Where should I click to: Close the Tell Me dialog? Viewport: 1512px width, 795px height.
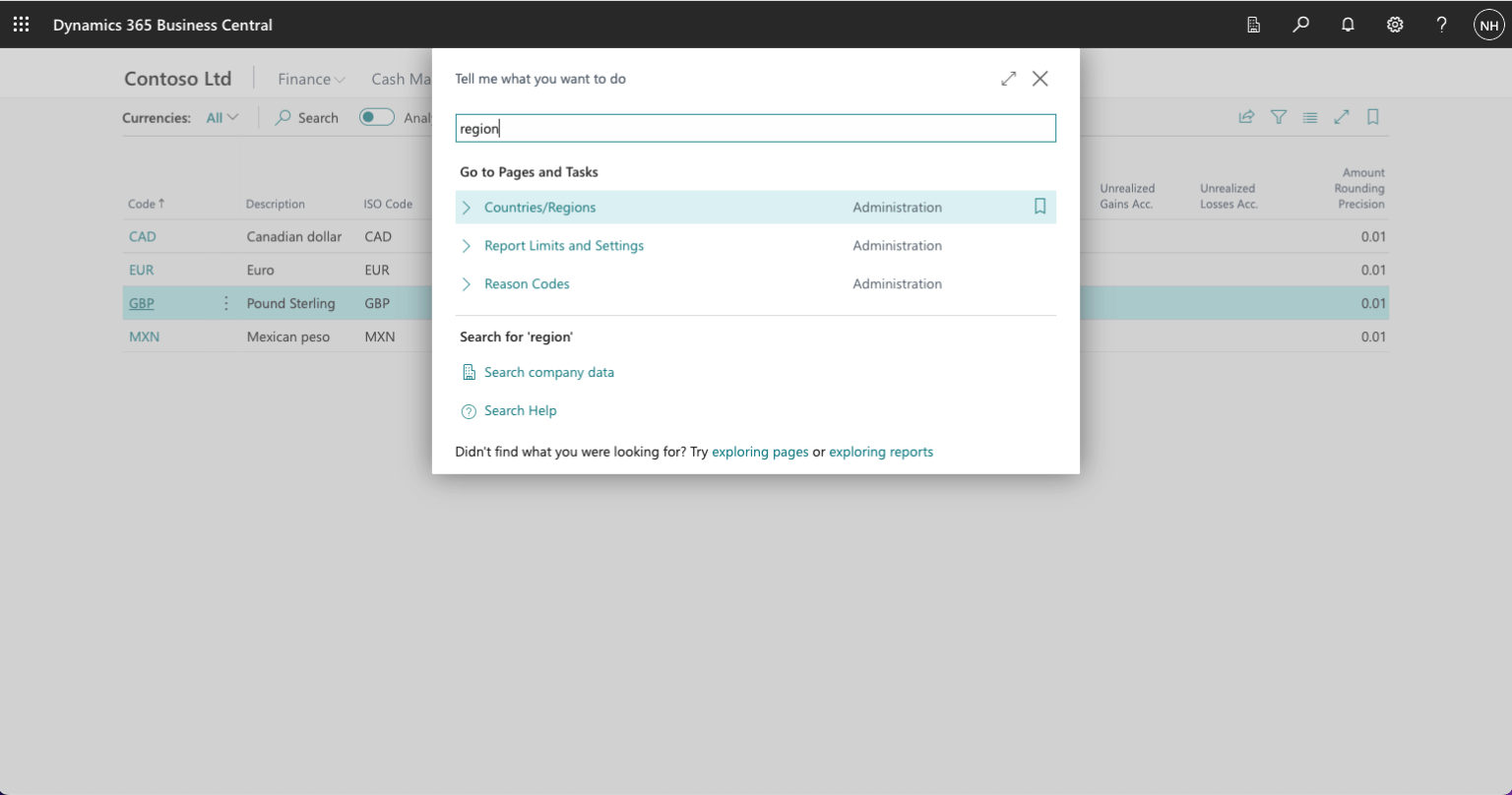click(x=1039, y=79)
